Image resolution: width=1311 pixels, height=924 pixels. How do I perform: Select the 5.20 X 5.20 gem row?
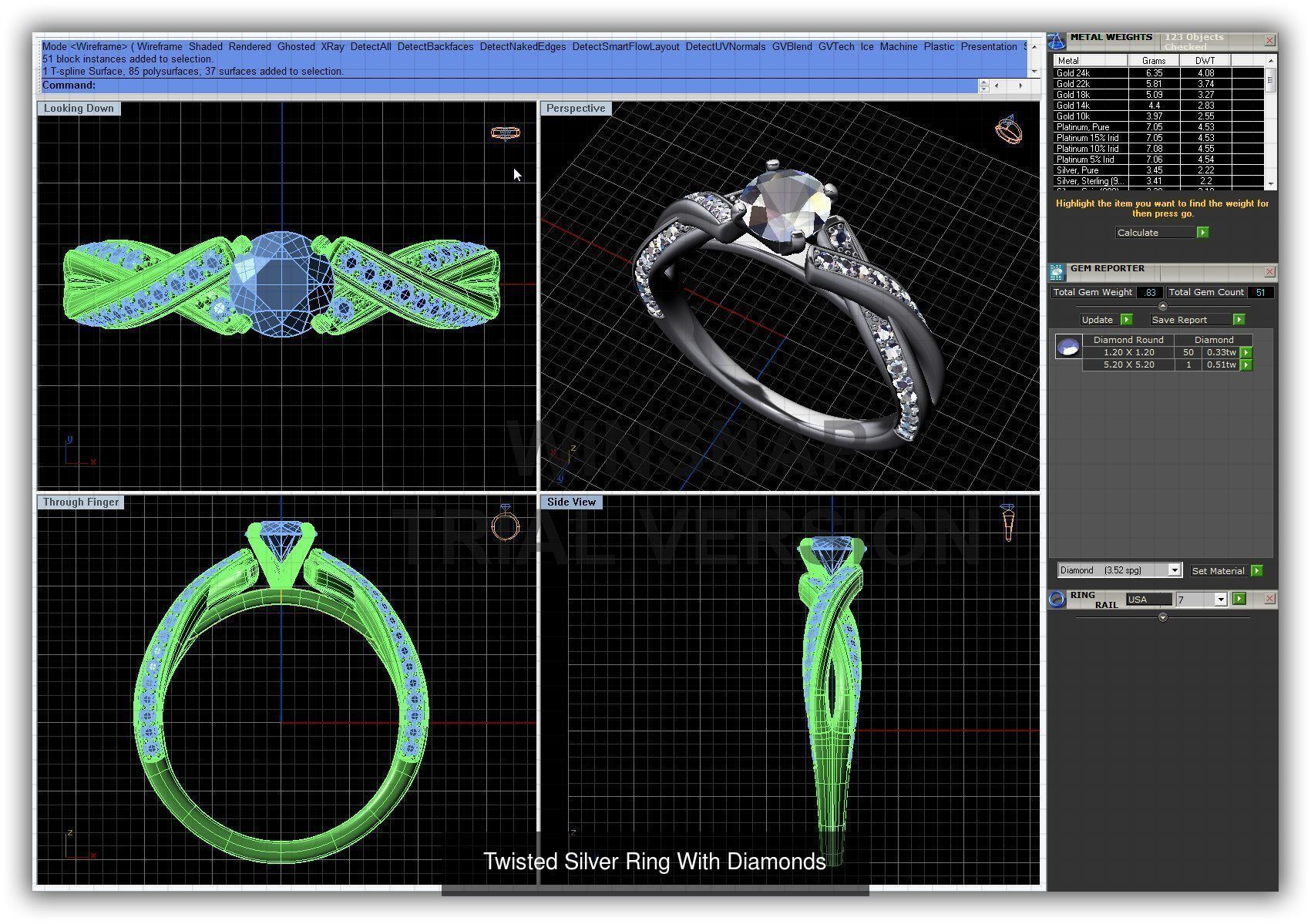point(1167,365)
